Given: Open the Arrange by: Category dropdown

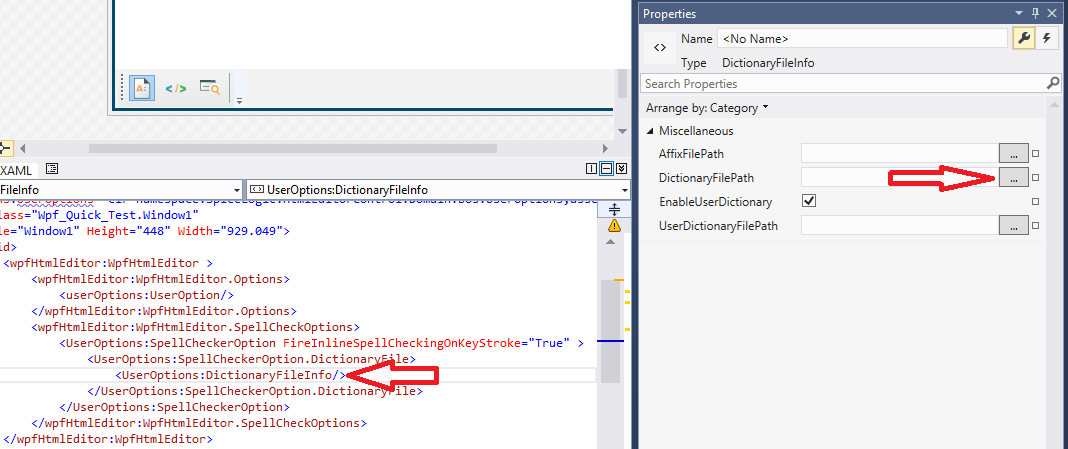Looking at the screenshot, I should pos(708,107).
